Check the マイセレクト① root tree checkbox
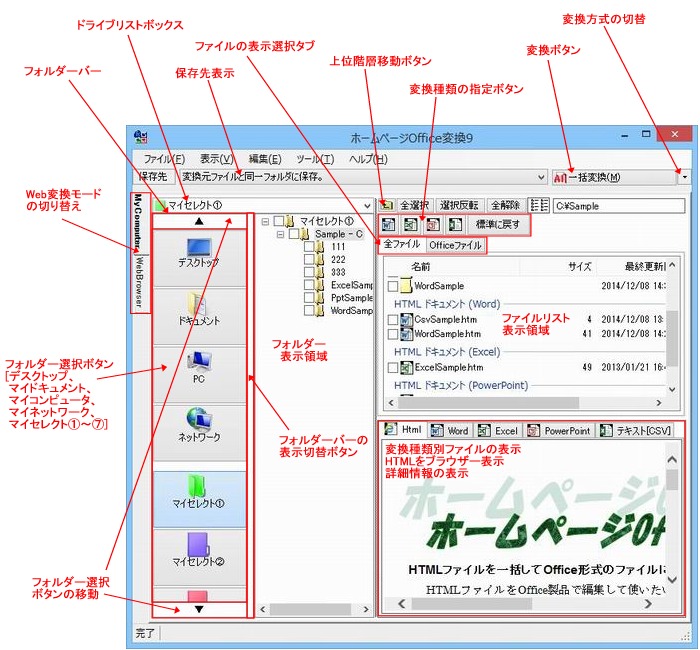The image size is (700, 650). tap(279, 221)
